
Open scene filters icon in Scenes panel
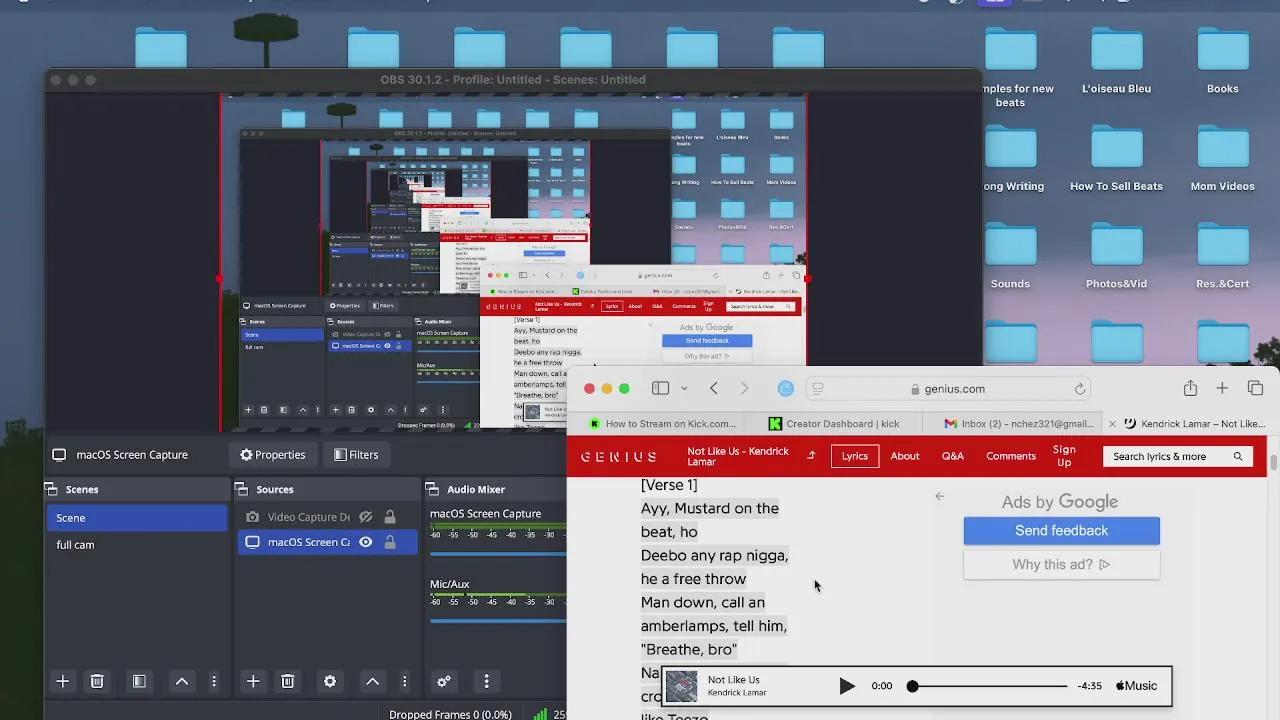(139, 681)
